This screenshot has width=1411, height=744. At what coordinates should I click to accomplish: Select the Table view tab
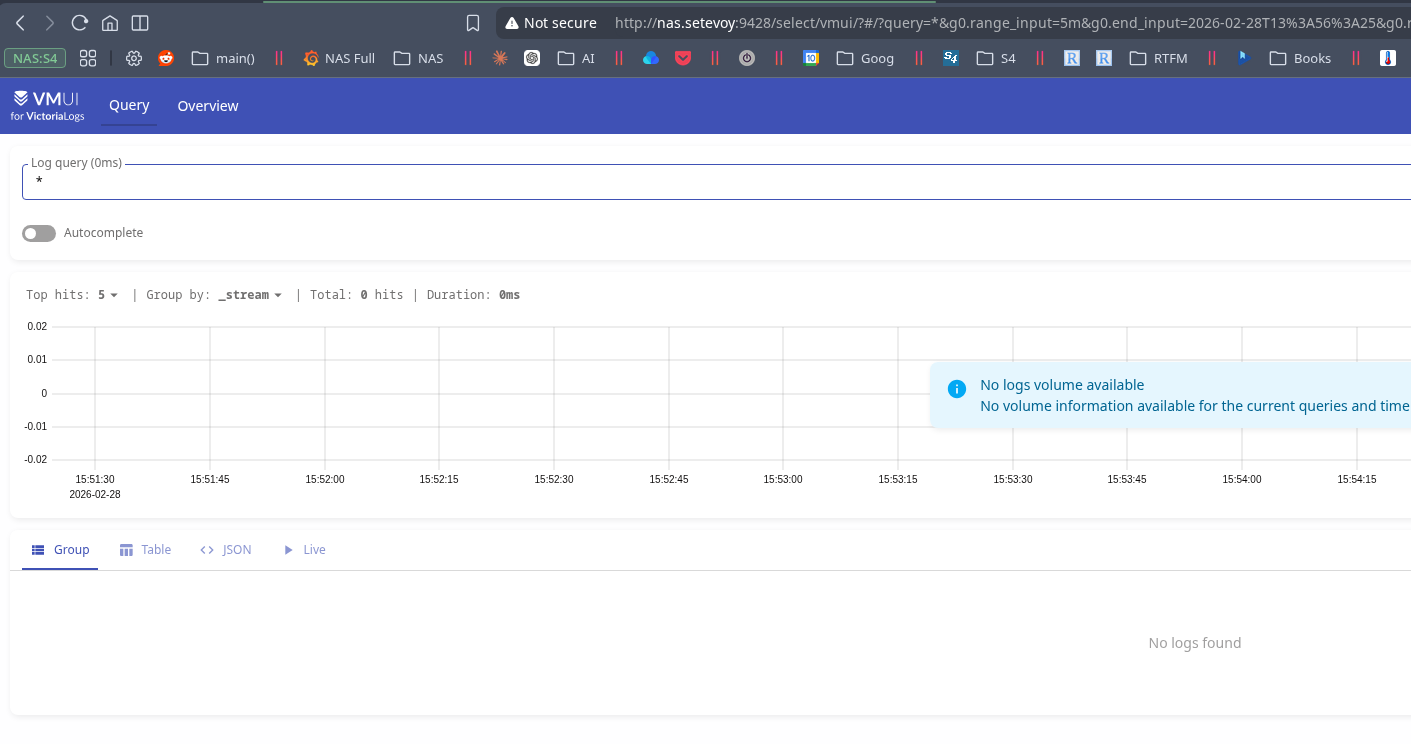point(145,550)
